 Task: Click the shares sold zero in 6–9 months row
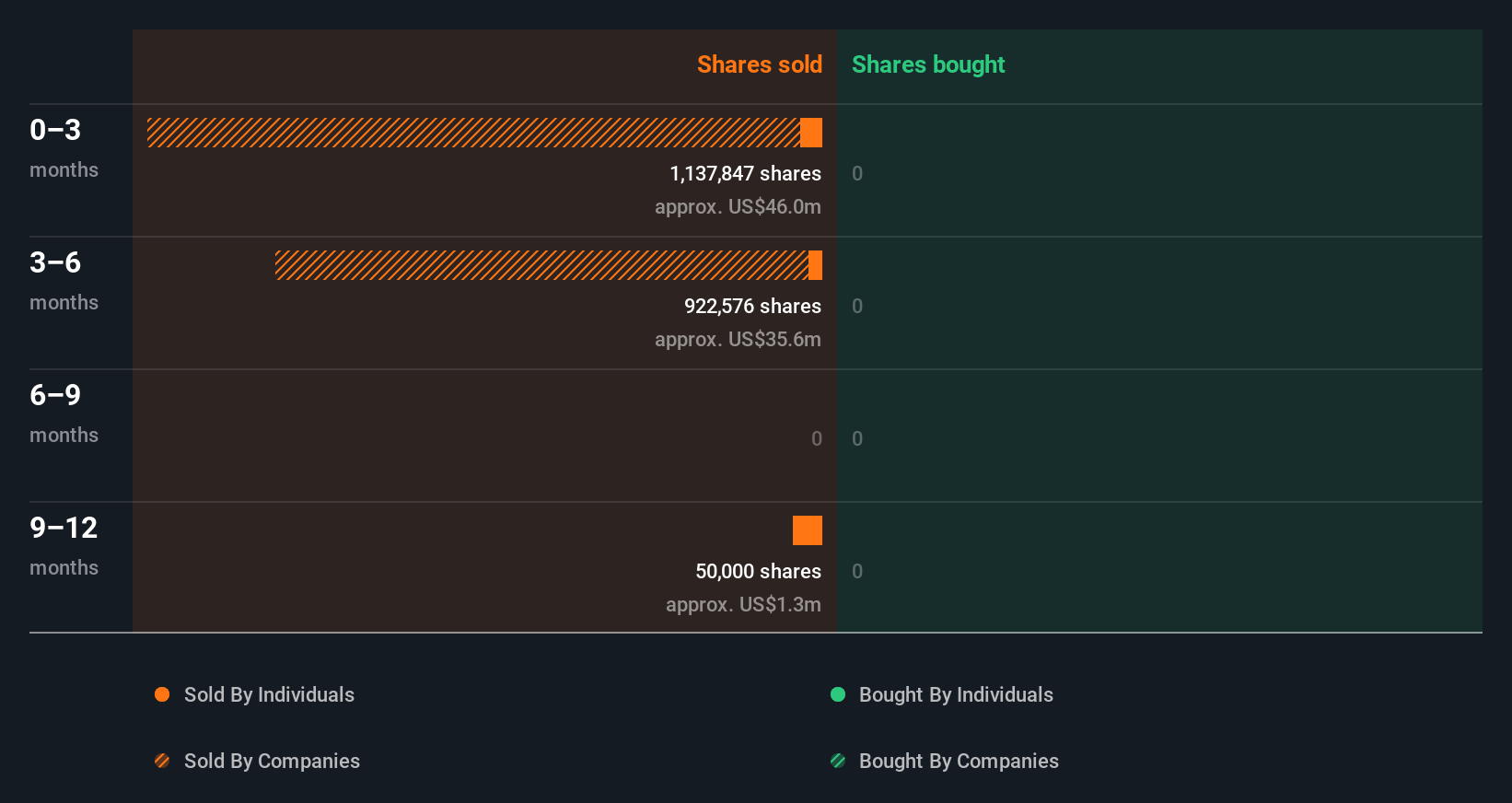click(x=817, y=438)
